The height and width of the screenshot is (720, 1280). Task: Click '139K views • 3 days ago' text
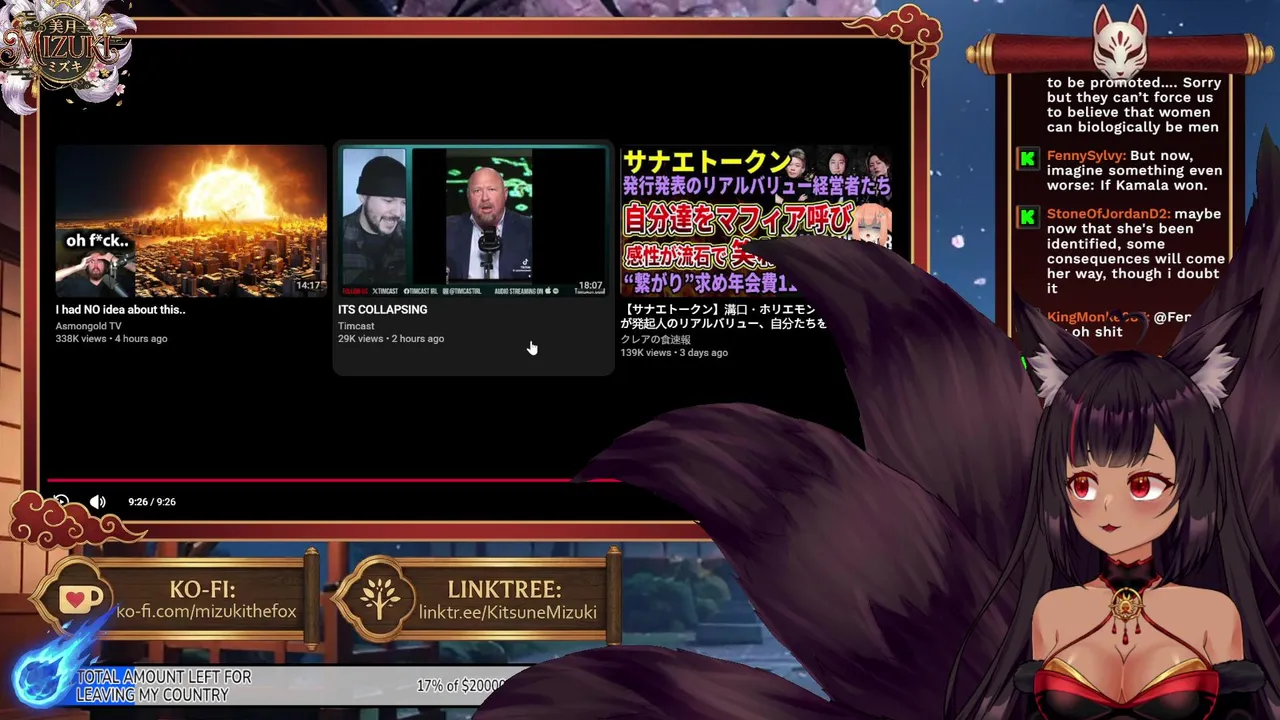pyautogui.click(x=674, y=353)
